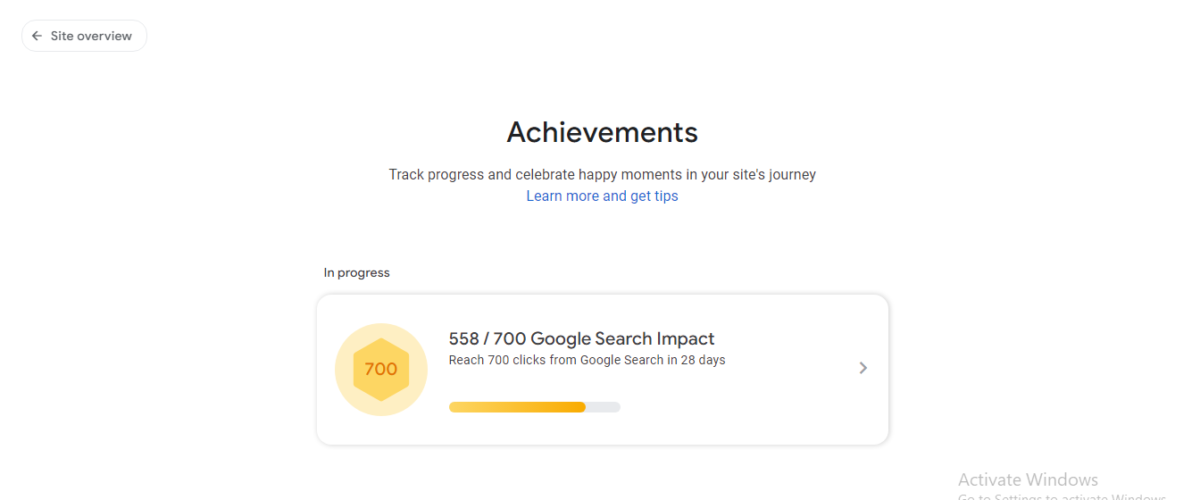The image size is (1200, 500).
Task: Go back via the Site overview button
Action: (x=84, y=36)
